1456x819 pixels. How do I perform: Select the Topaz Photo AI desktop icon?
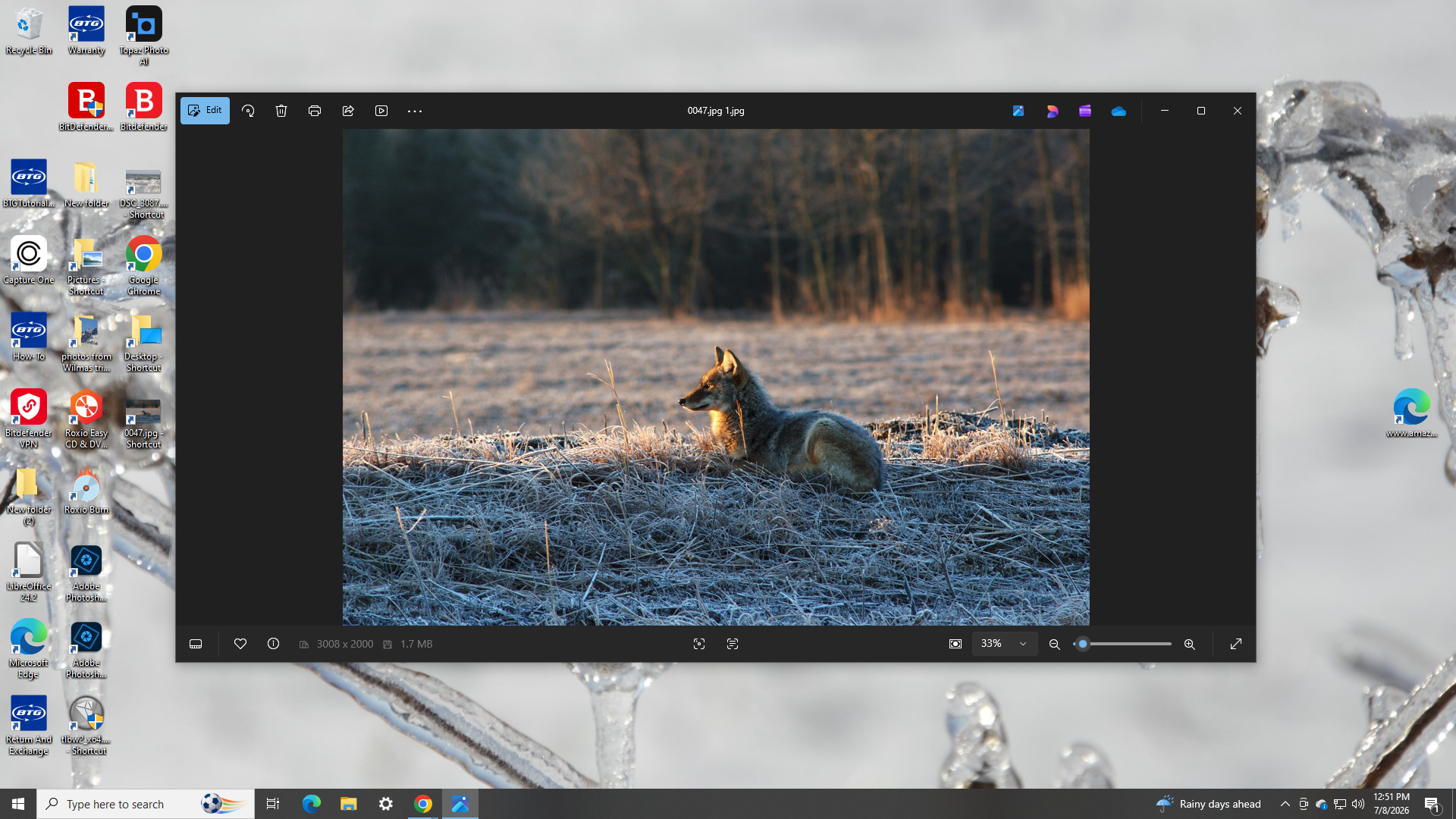[x=144, y=36]
